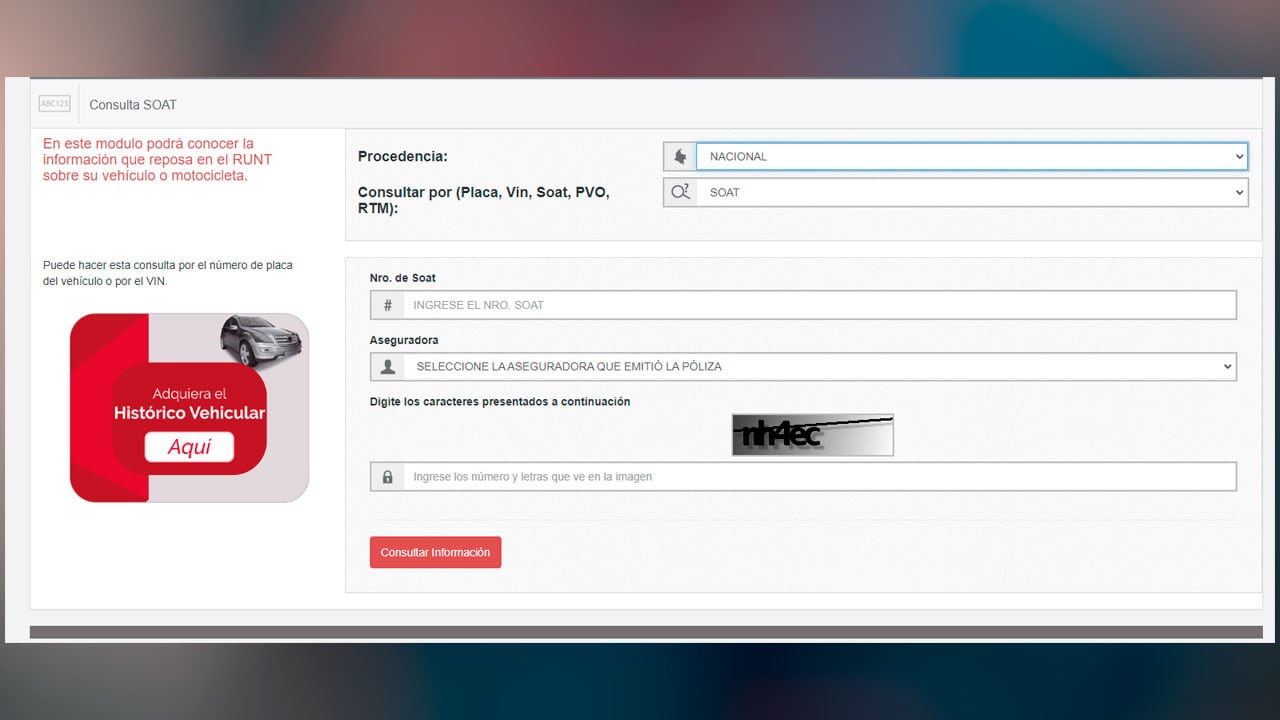Click the hash icon beside the SOAT number field
Viewport: 1280px width, 720px height.
coord(387,305)
